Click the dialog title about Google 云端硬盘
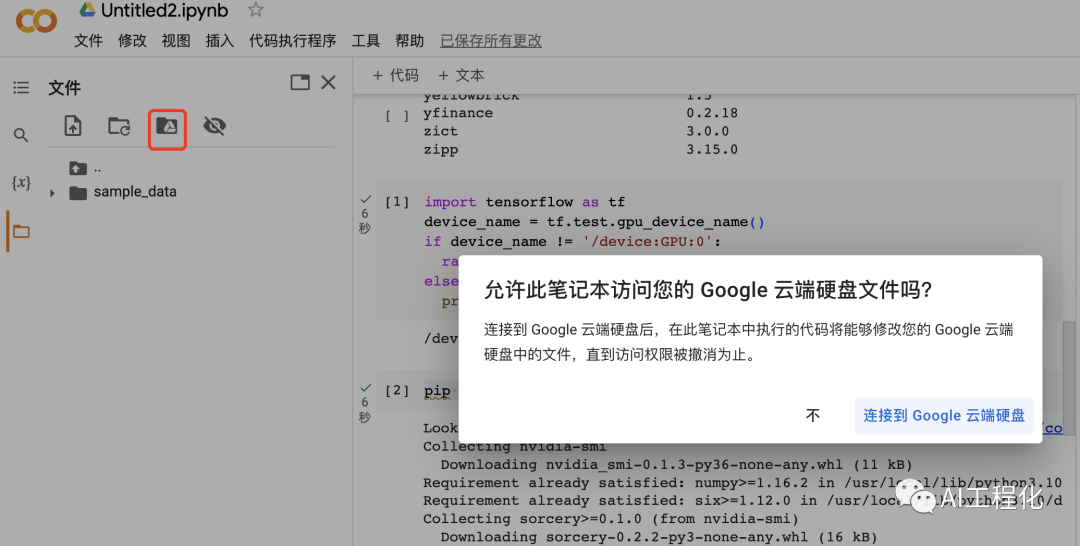 click(x=708, y=290)
